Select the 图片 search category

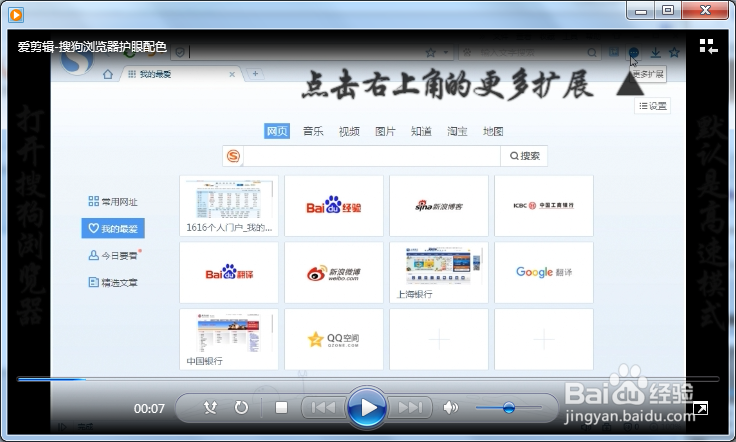pos(385,131)
